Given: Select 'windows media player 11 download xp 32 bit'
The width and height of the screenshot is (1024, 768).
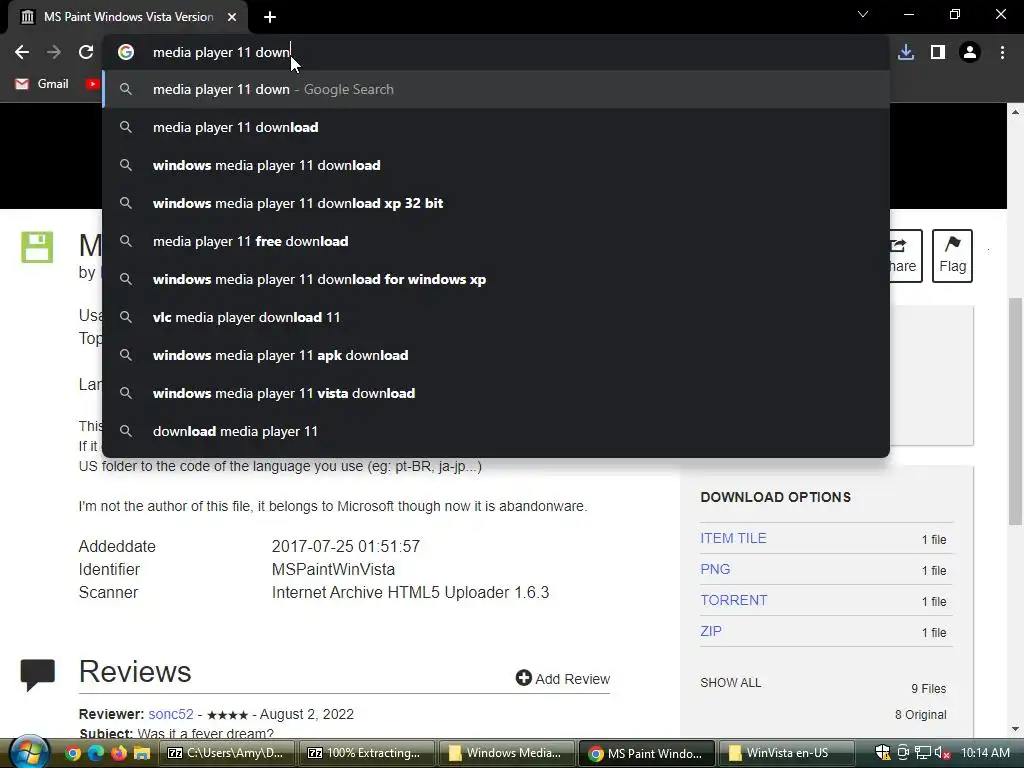Looking at the screenshot, I should tap(496, 203).
